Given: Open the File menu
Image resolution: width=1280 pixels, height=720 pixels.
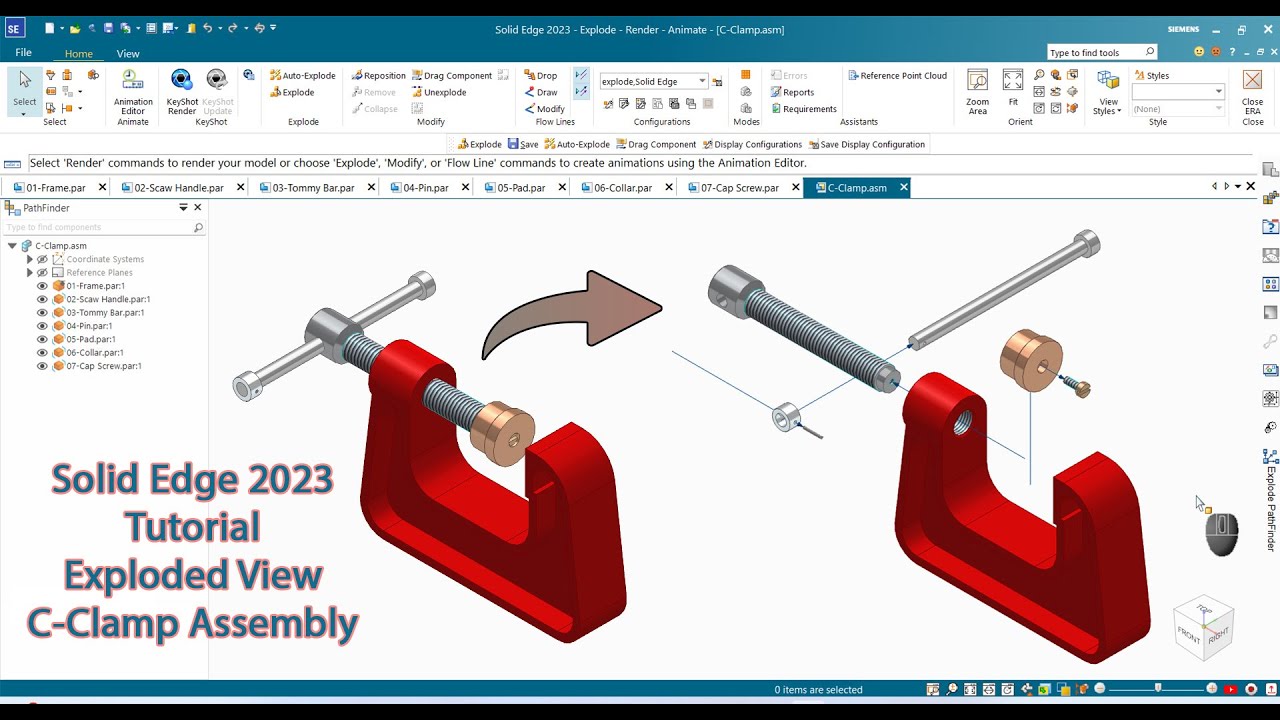Looking at the screenshot, I should (x=23, y=52).
